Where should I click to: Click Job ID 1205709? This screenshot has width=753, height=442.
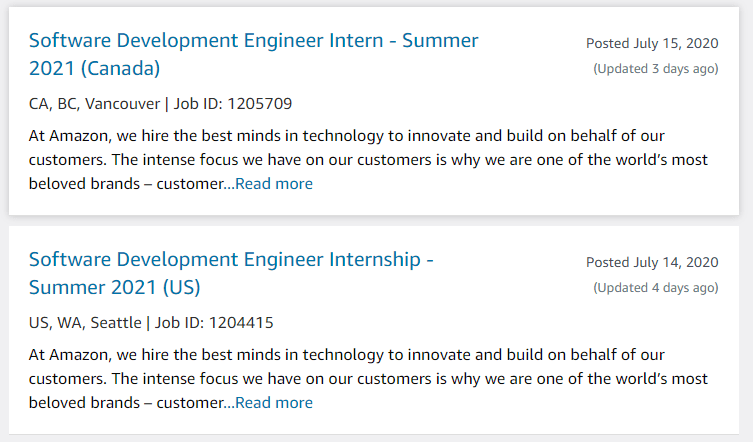click(x=232, y=104)
